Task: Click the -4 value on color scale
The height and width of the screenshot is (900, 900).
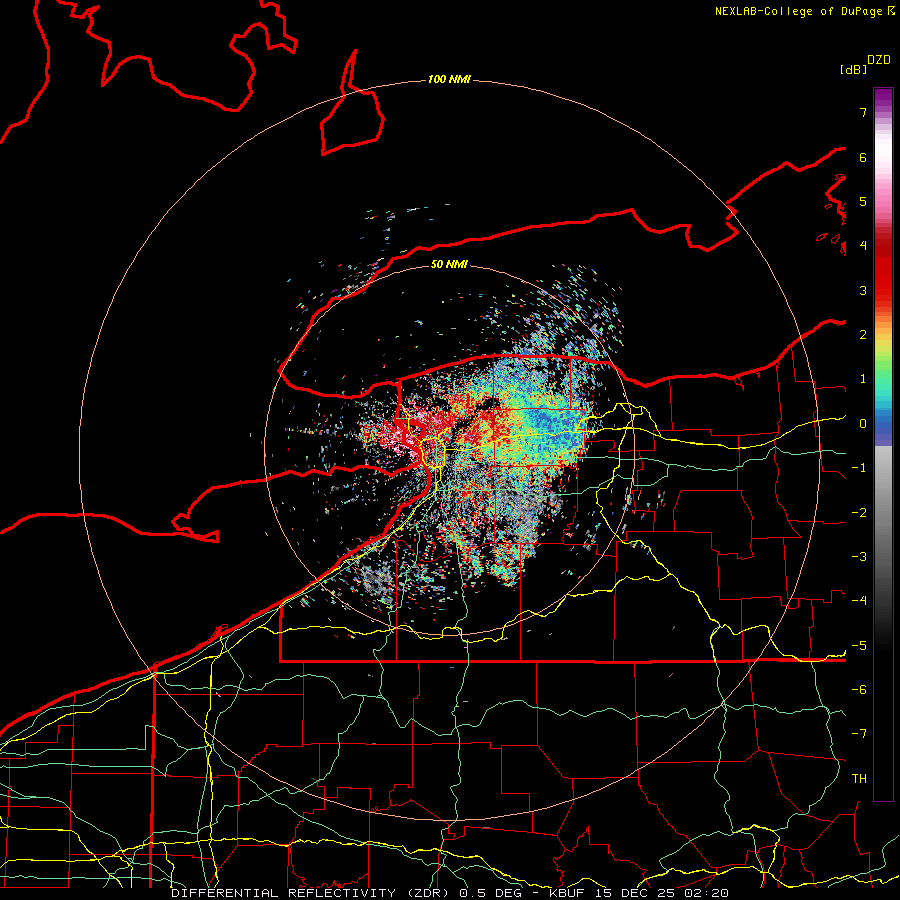Action: pyautogui.click(x=859, y=601)
